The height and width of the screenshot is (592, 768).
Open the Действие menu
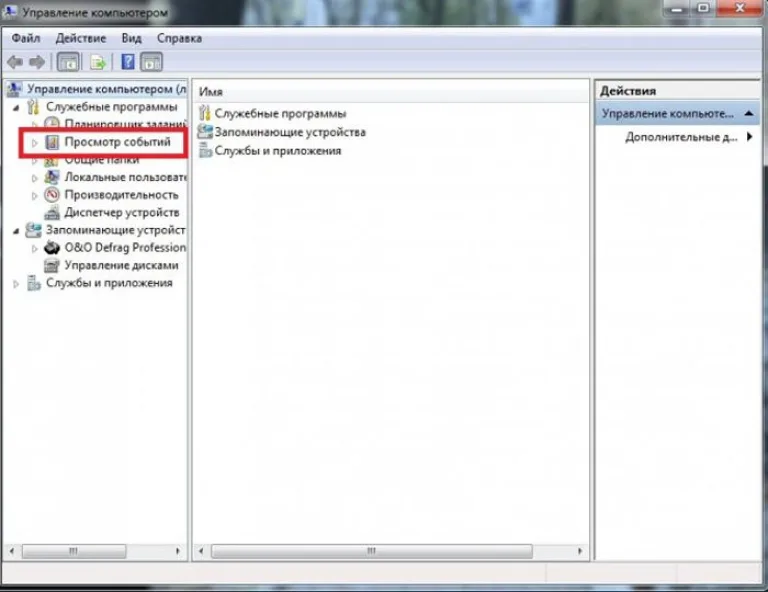point(81,38)
